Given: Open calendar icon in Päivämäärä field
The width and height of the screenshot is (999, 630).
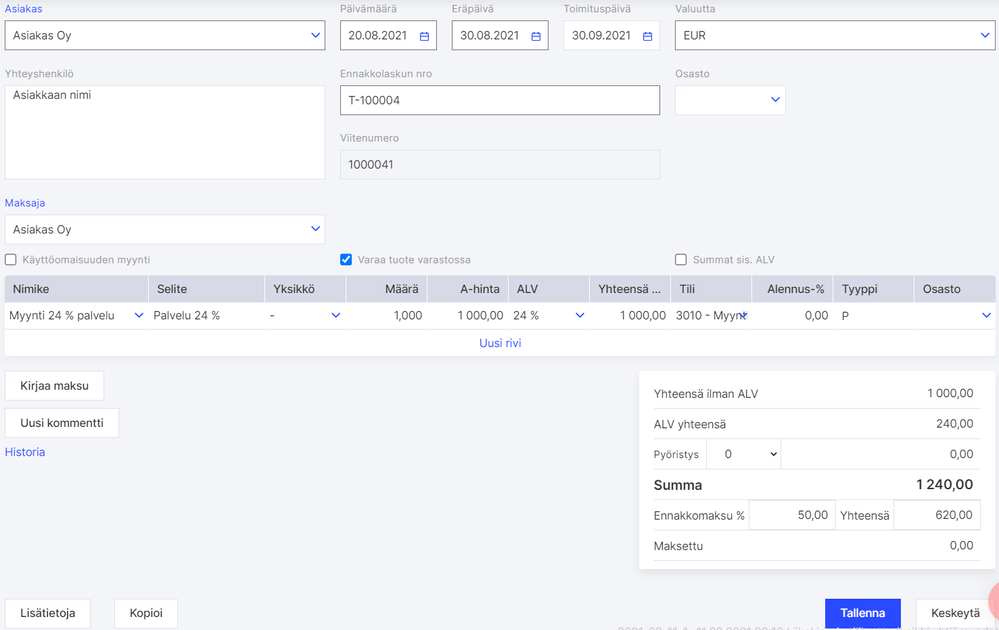Looking at the screenshot, I should [424, 36].
